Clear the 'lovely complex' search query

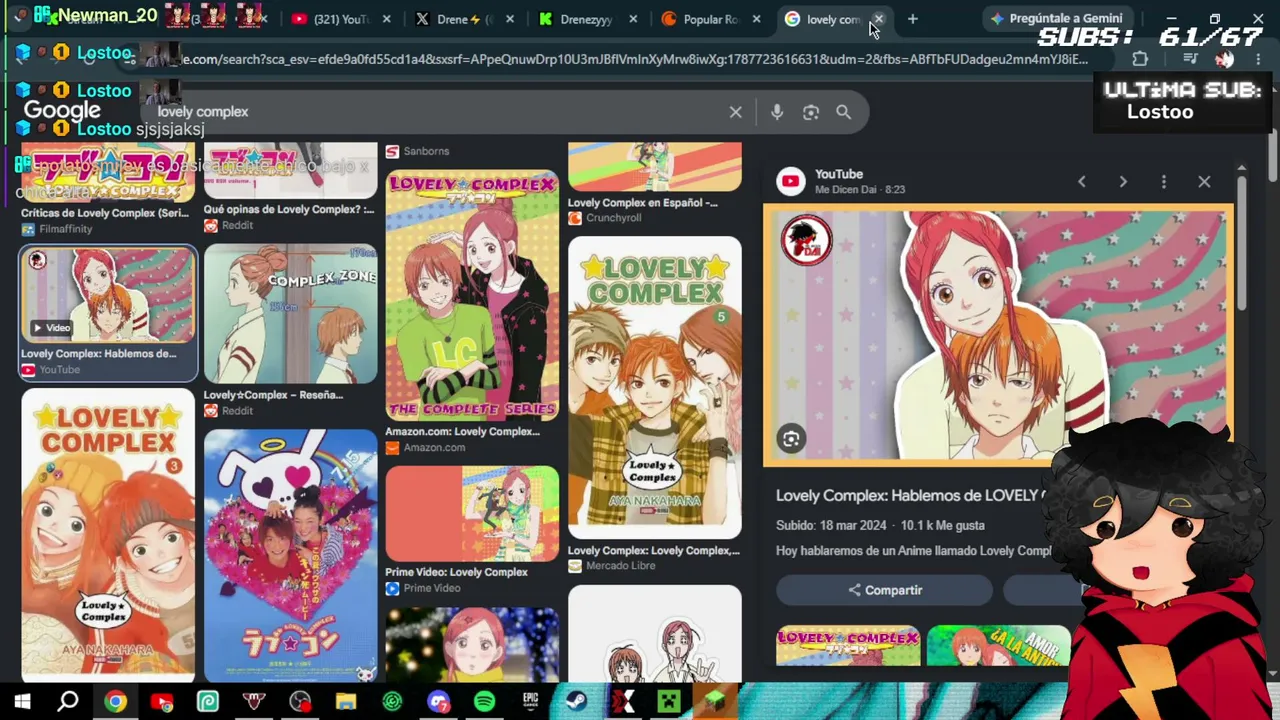tap(735, 112)
